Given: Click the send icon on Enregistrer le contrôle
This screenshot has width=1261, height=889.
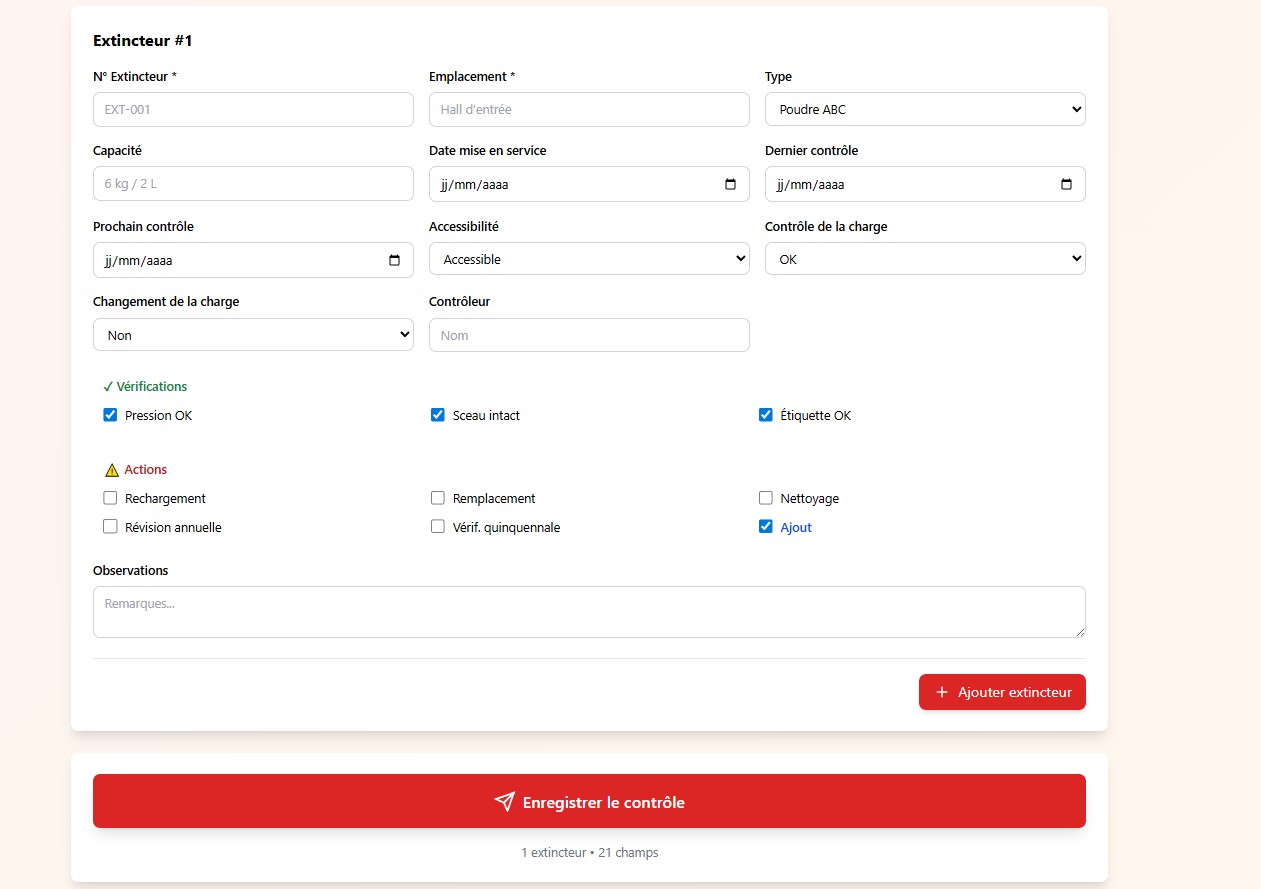Looking at the screenshot, I should click(504, 801).
